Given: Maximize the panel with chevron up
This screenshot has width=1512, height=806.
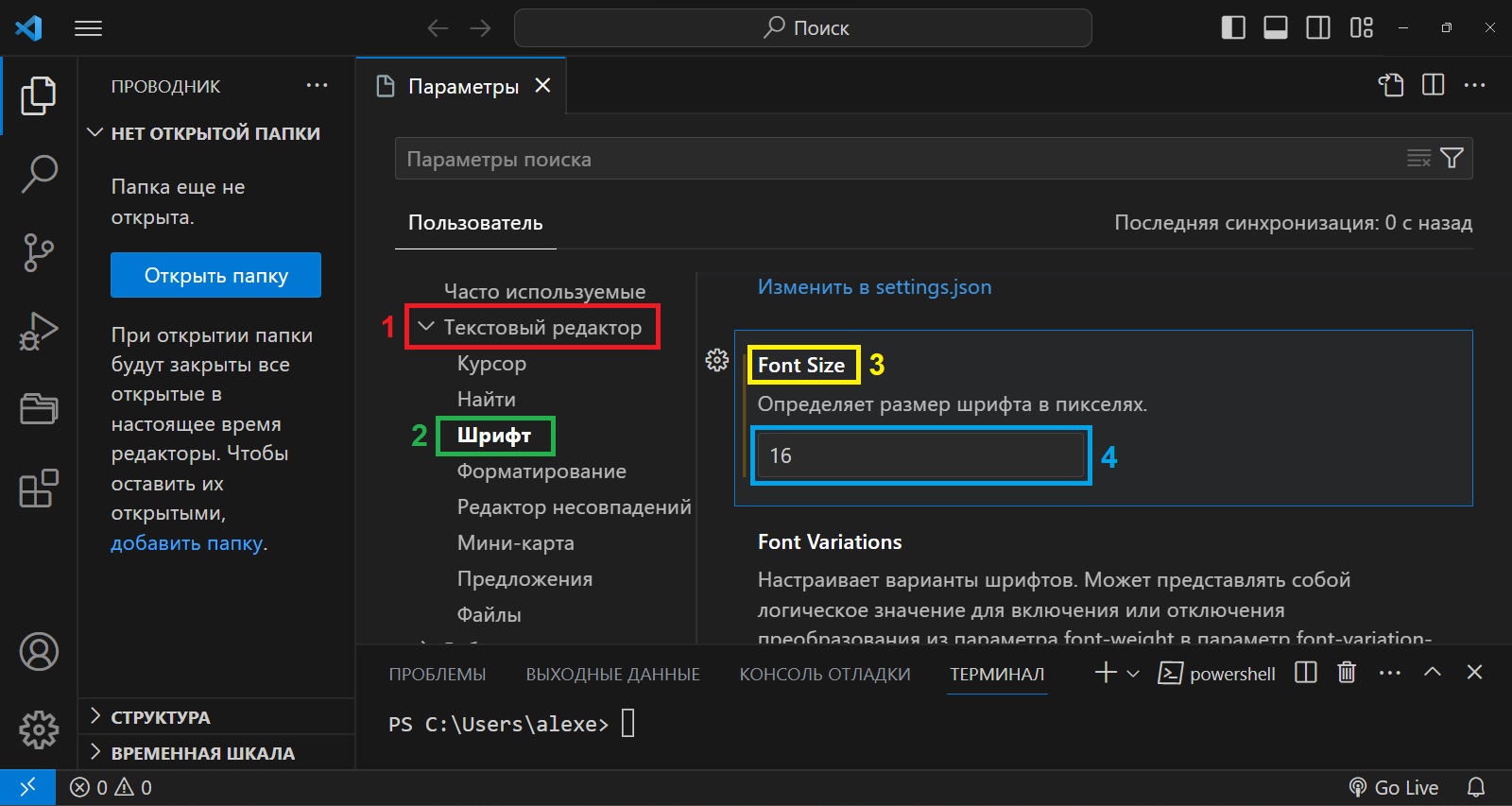Looking at the screenshot, I should click(x=1433, y=672).
